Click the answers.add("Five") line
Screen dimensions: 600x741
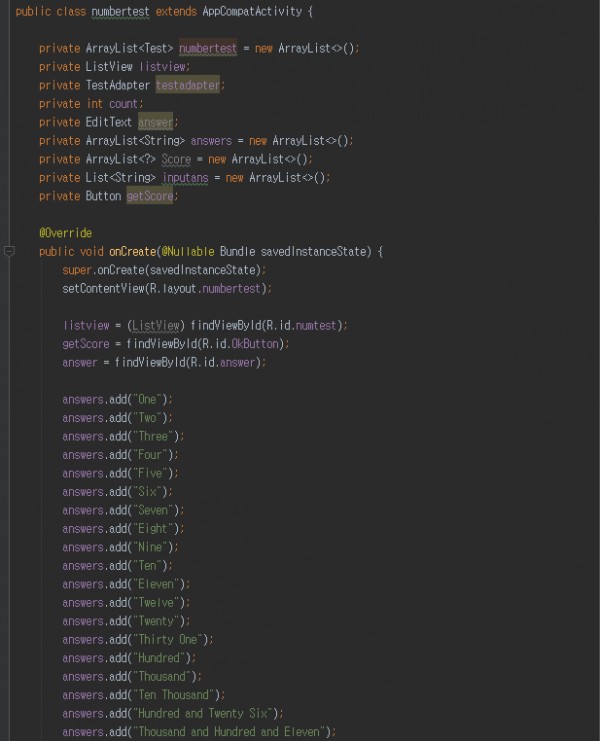(x=120, y=473)
